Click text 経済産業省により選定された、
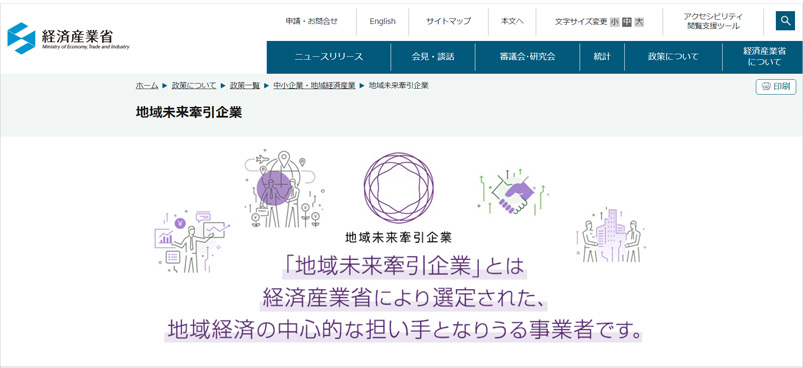 tap(403, 299)
